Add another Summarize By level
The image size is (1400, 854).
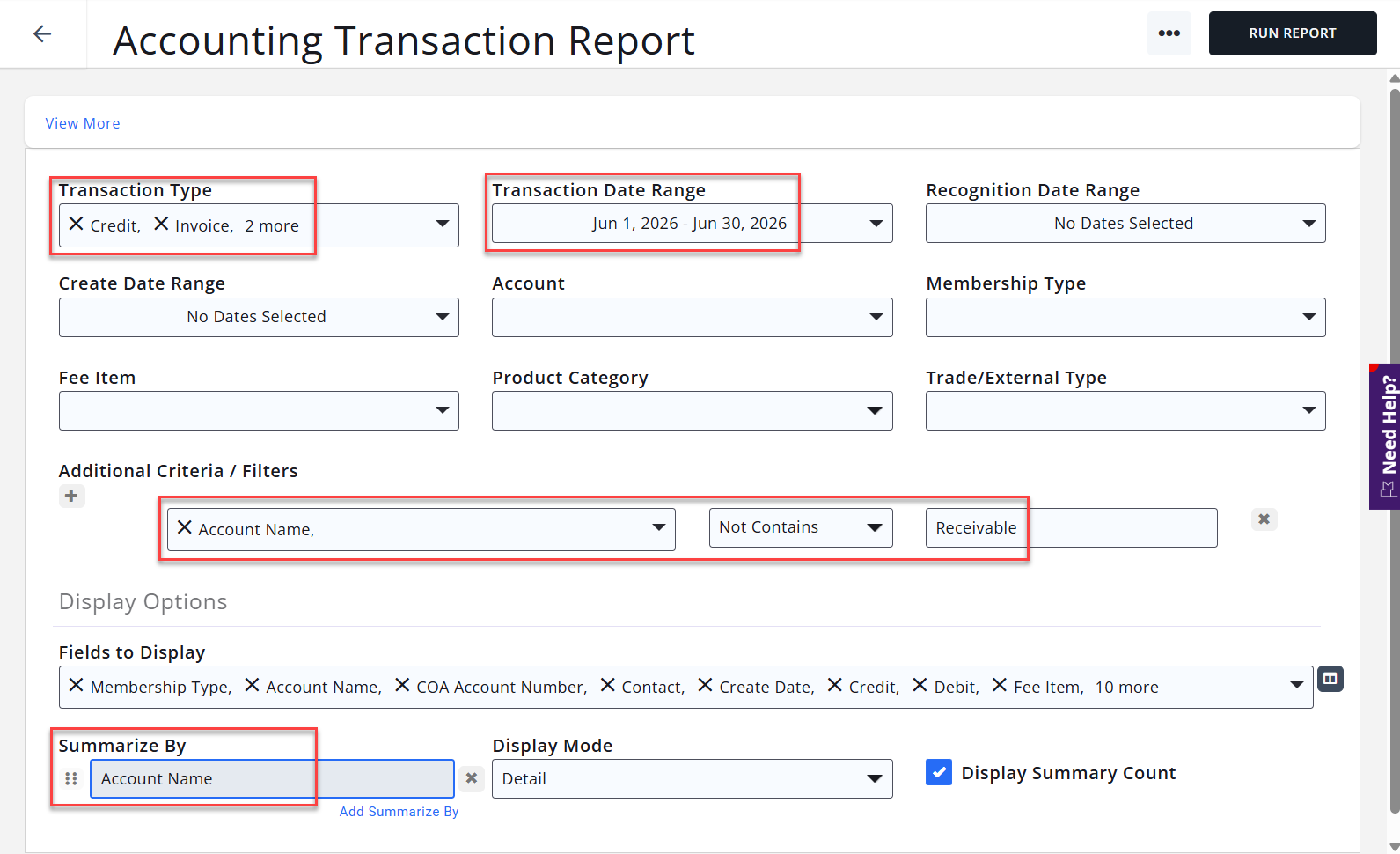point(399,812)
